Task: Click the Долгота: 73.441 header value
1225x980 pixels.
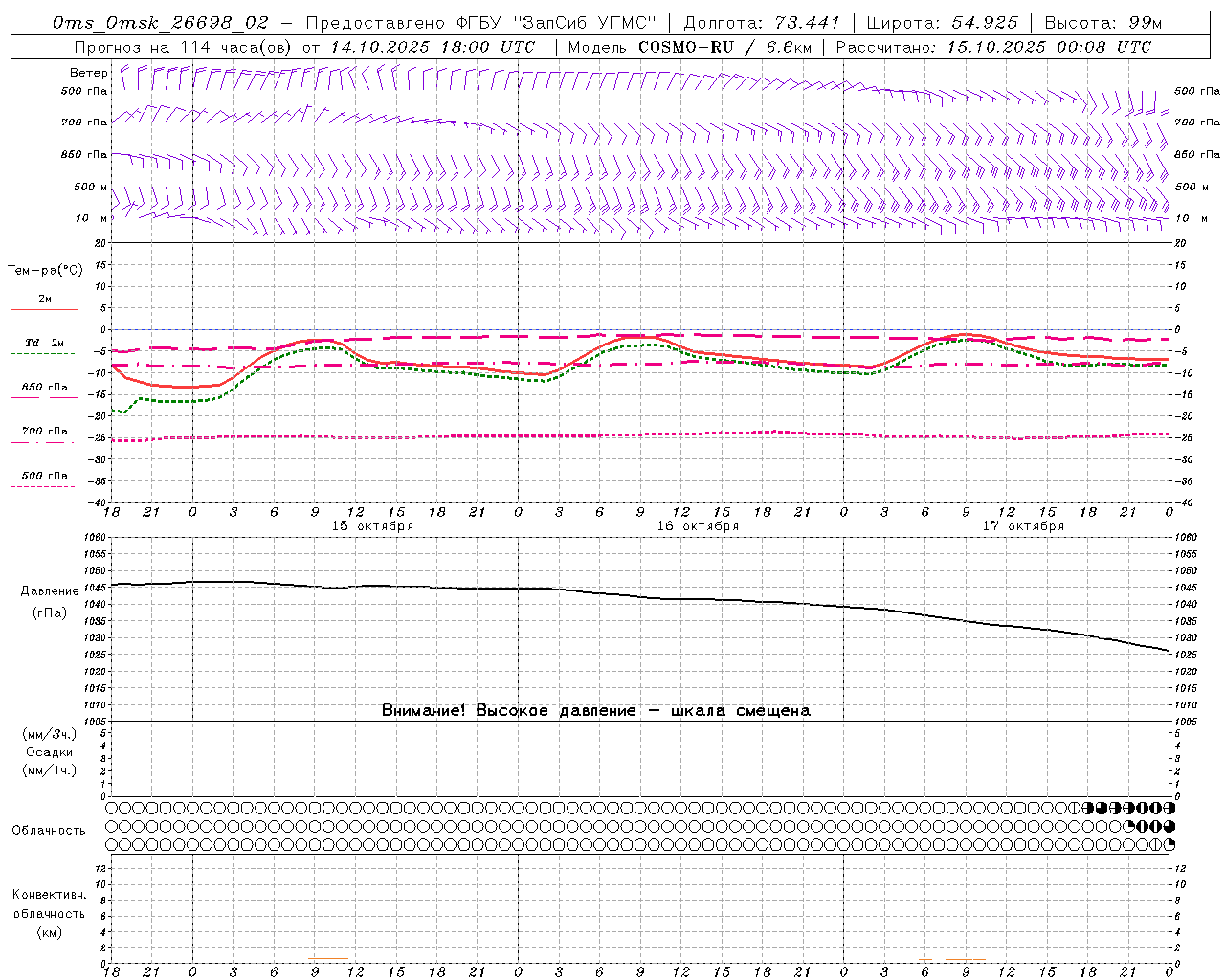Action: 762,23
